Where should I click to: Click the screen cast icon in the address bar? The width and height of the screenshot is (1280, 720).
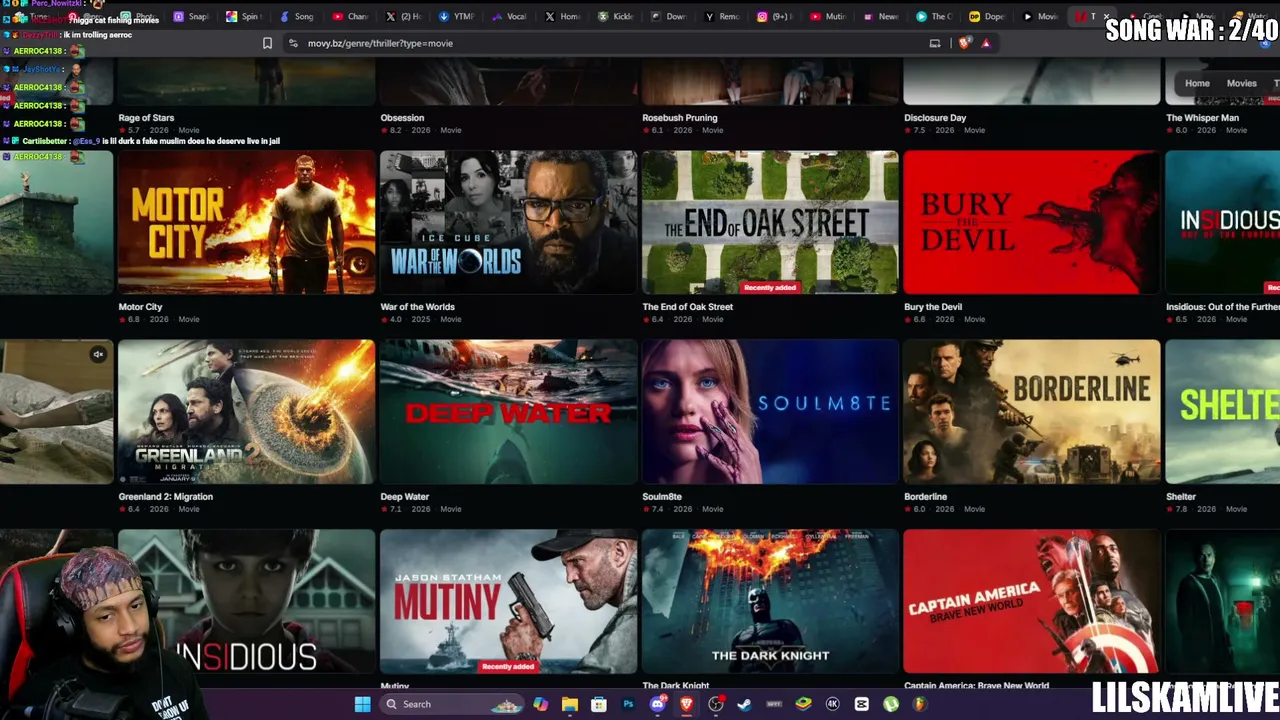pyautogui.click(x=935, y=43)
